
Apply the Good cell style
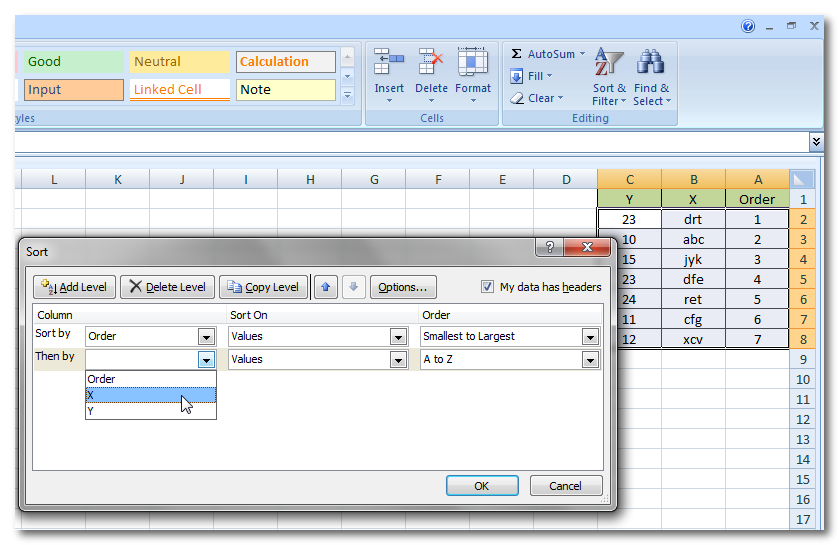click(x=74, y=62)
